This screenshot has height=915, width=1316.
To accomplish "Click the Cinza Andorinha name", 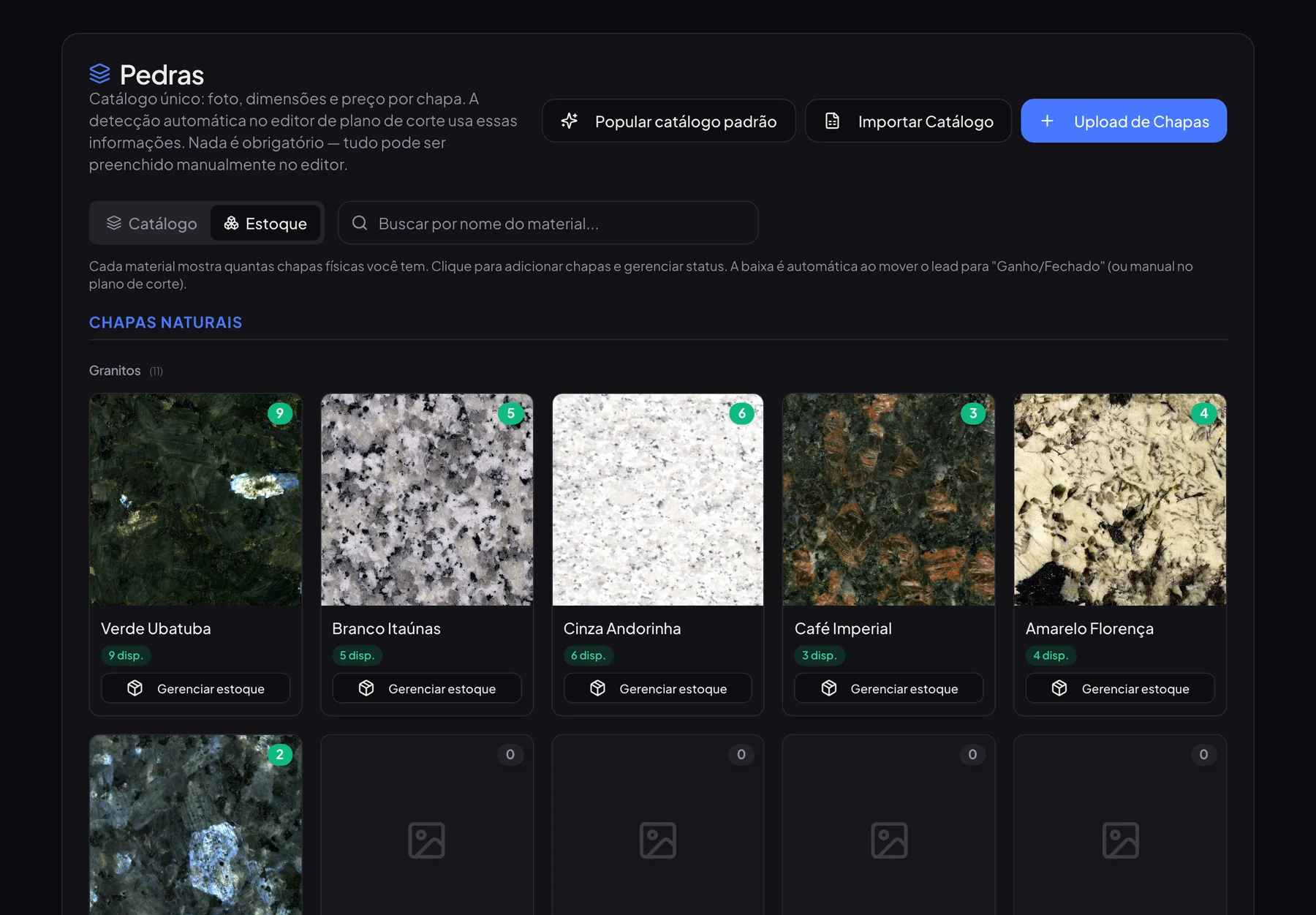I will tap(622, 628).
